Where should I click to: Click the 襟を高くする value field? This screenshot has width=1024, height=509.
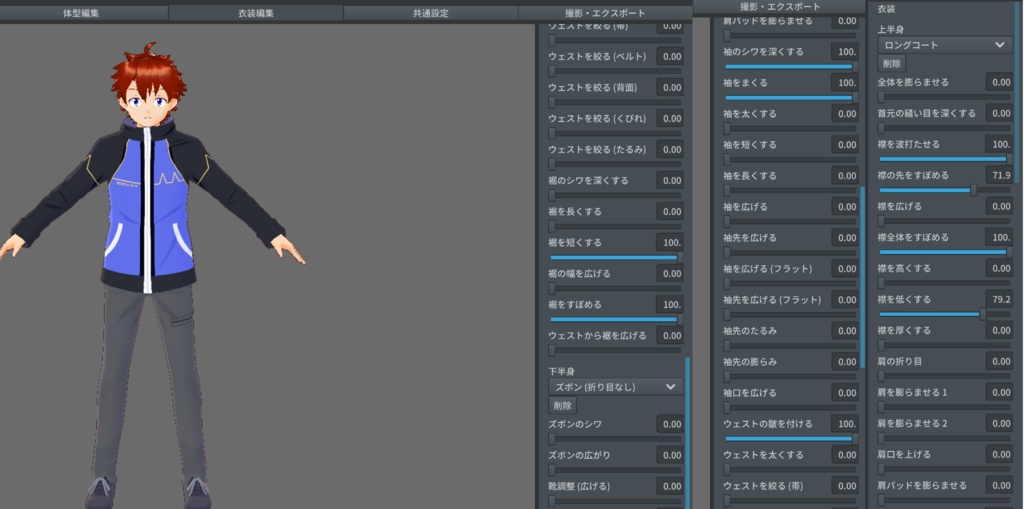(x=999, y=268)
